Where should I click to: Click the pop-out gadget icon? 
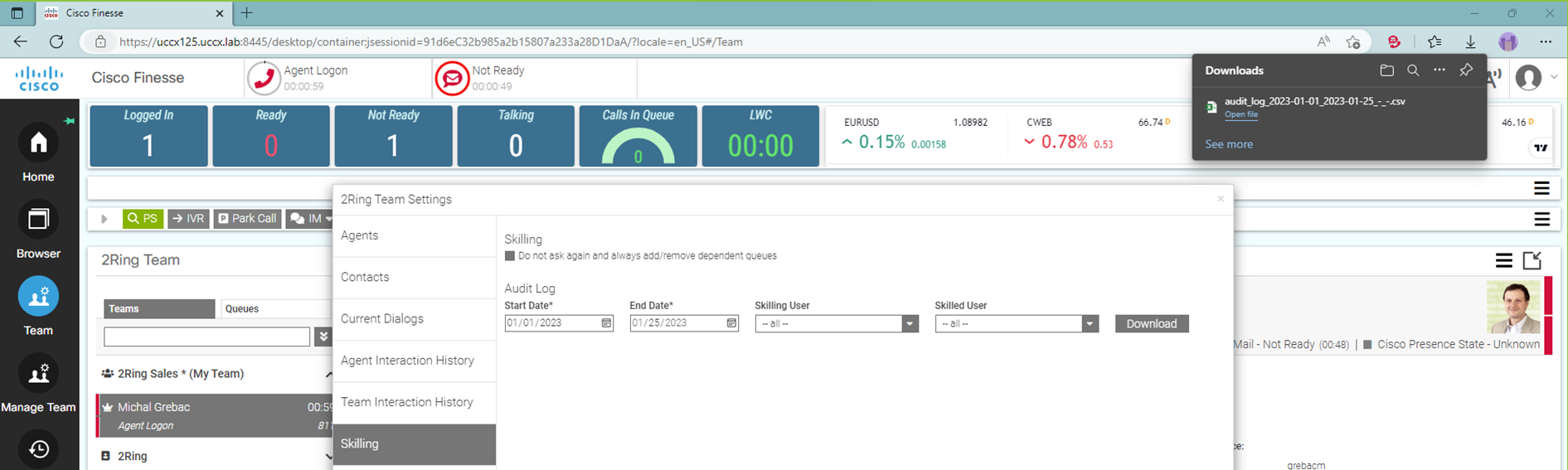(x=1532, y=260)
